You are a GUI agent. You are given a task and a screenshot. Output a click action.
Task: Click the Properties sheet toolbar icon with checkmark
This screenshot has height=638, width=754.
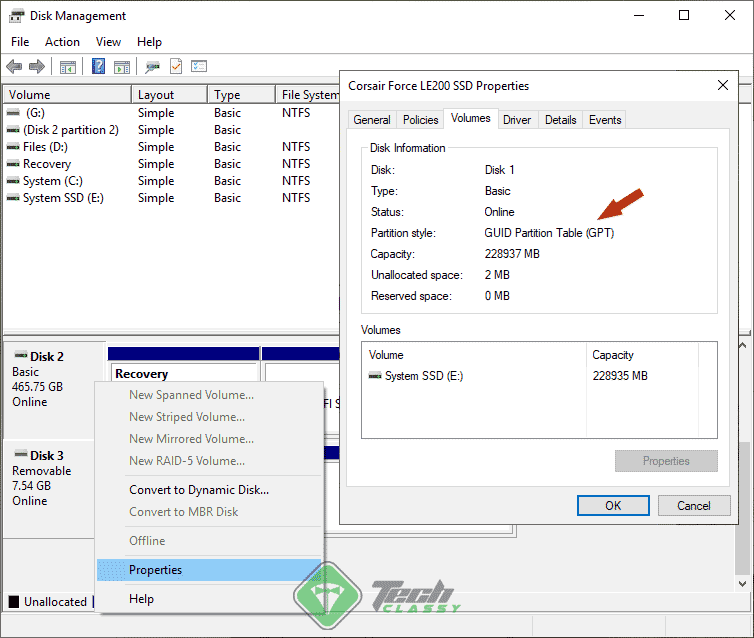pyautogui.click(x=176, y=66)
